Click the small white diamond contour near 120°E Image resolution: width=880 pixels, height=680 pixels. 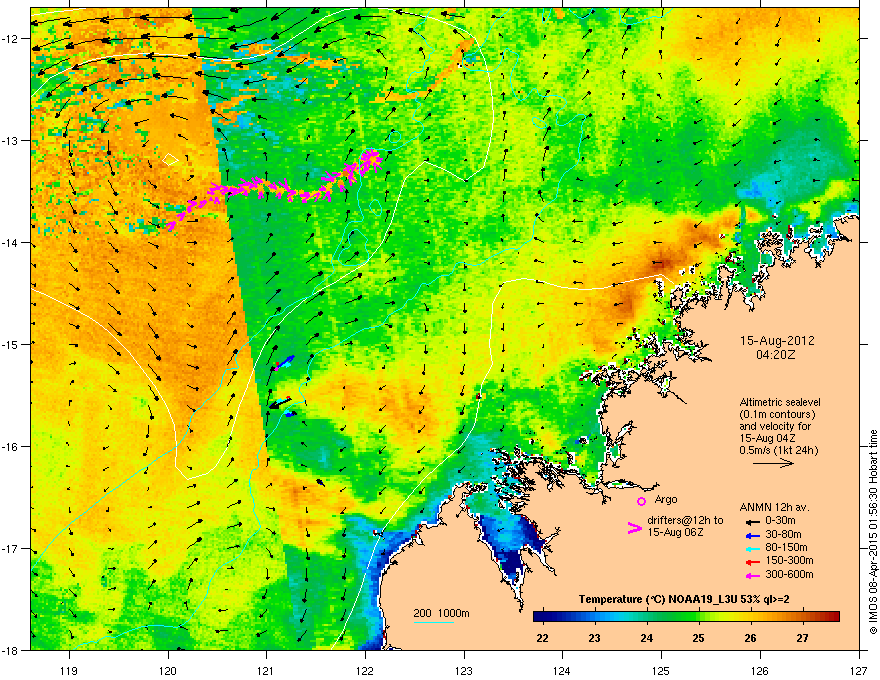171,160
